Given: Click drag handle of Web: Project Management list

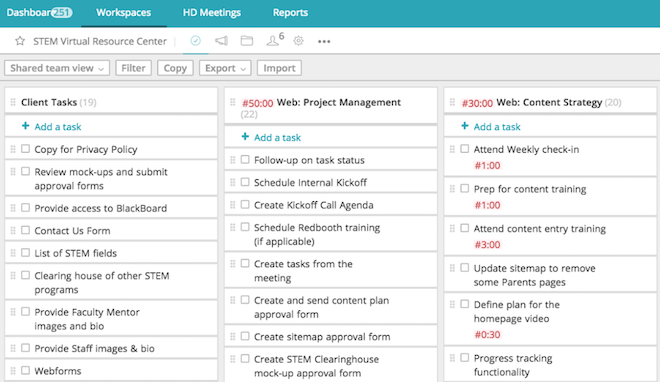Looking at the screenshot, I should click(233, 102).
